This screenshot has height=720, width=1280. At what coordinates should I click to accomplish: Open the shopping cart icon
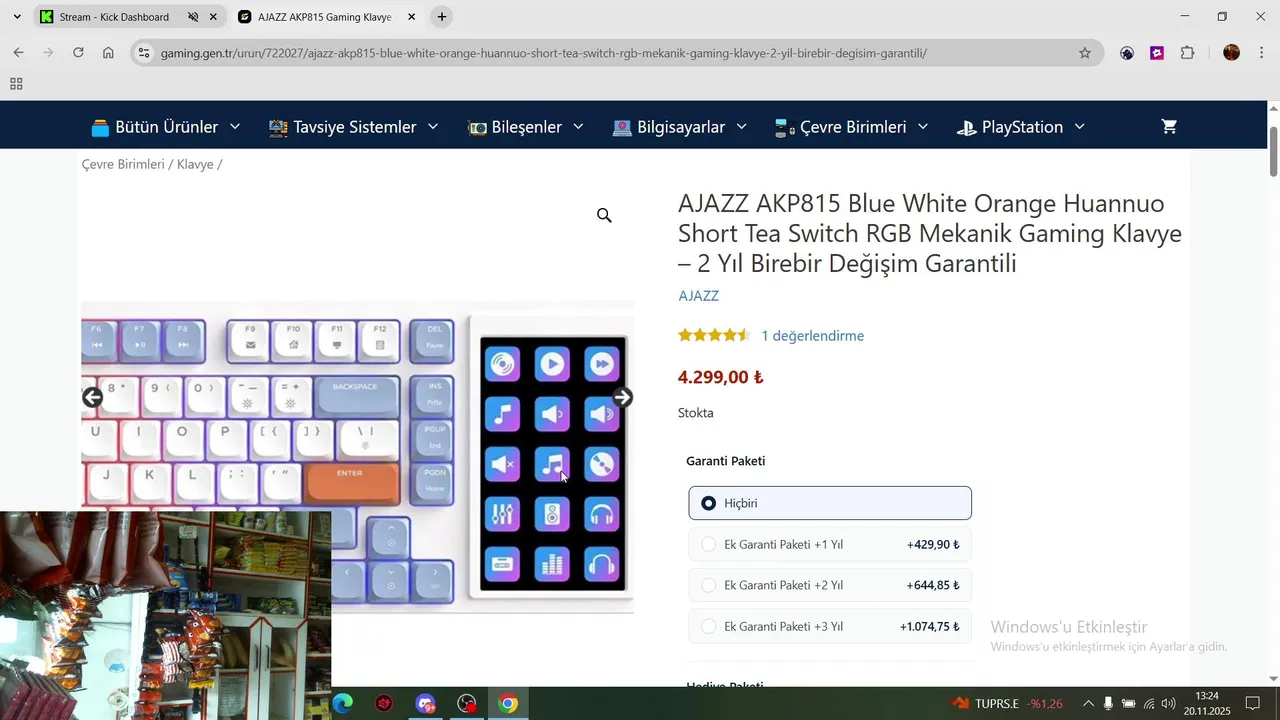pos(1169,127)
